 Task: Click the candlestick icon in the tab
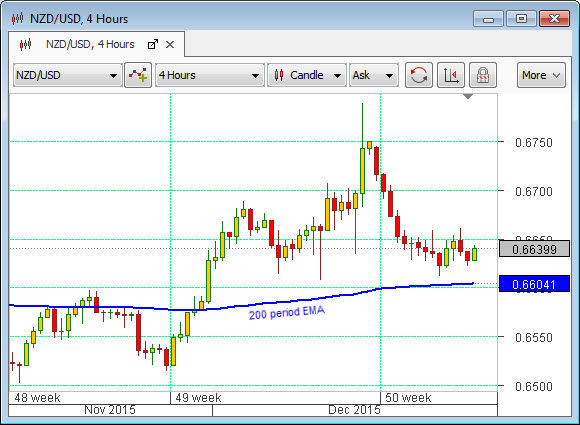26,44
